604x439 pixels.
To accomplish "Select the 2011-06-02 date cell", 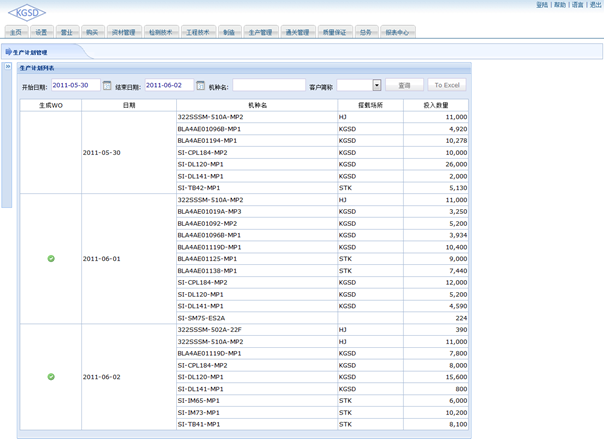I will [x=129, y=377].
